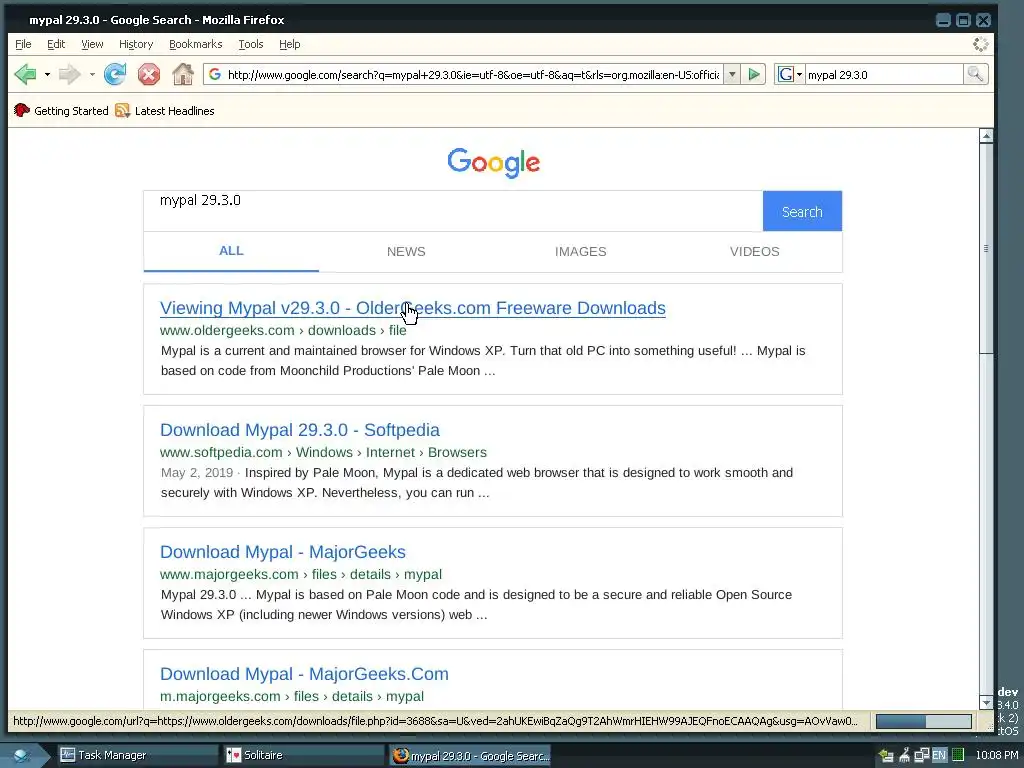Click the green square tray icon
Image resolution: width=1024 pixels, height=768 pixels.
pos(957,756)
